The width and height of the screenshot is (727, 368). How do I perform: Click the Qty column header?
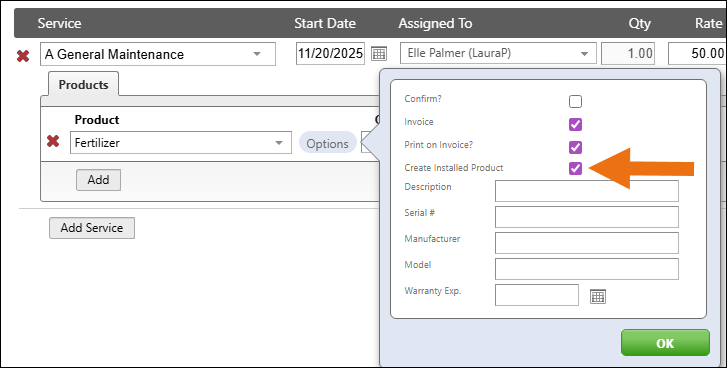point(640,23)
